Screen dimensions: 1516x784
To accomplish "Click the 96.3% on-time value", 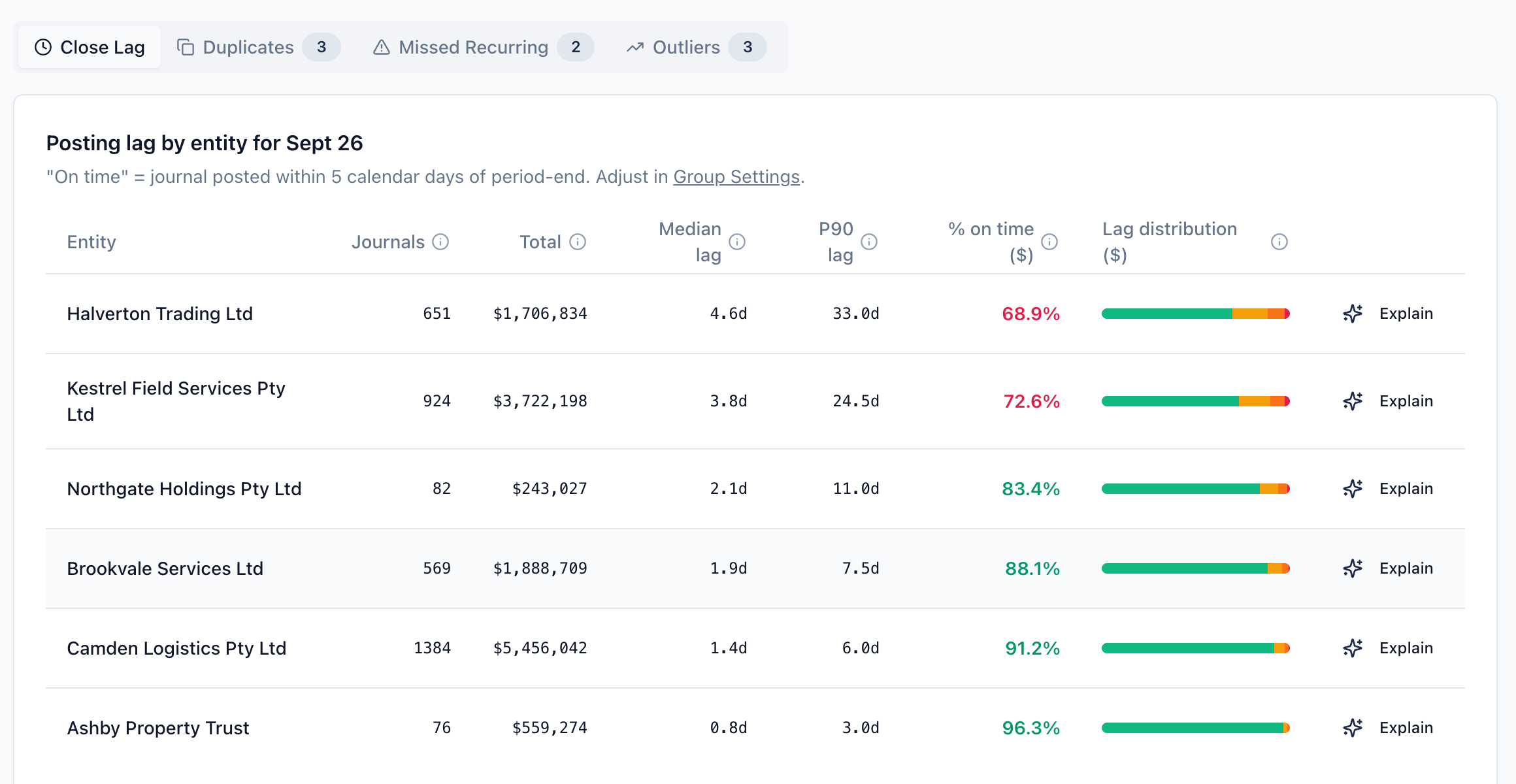I will pos(1030,728).
